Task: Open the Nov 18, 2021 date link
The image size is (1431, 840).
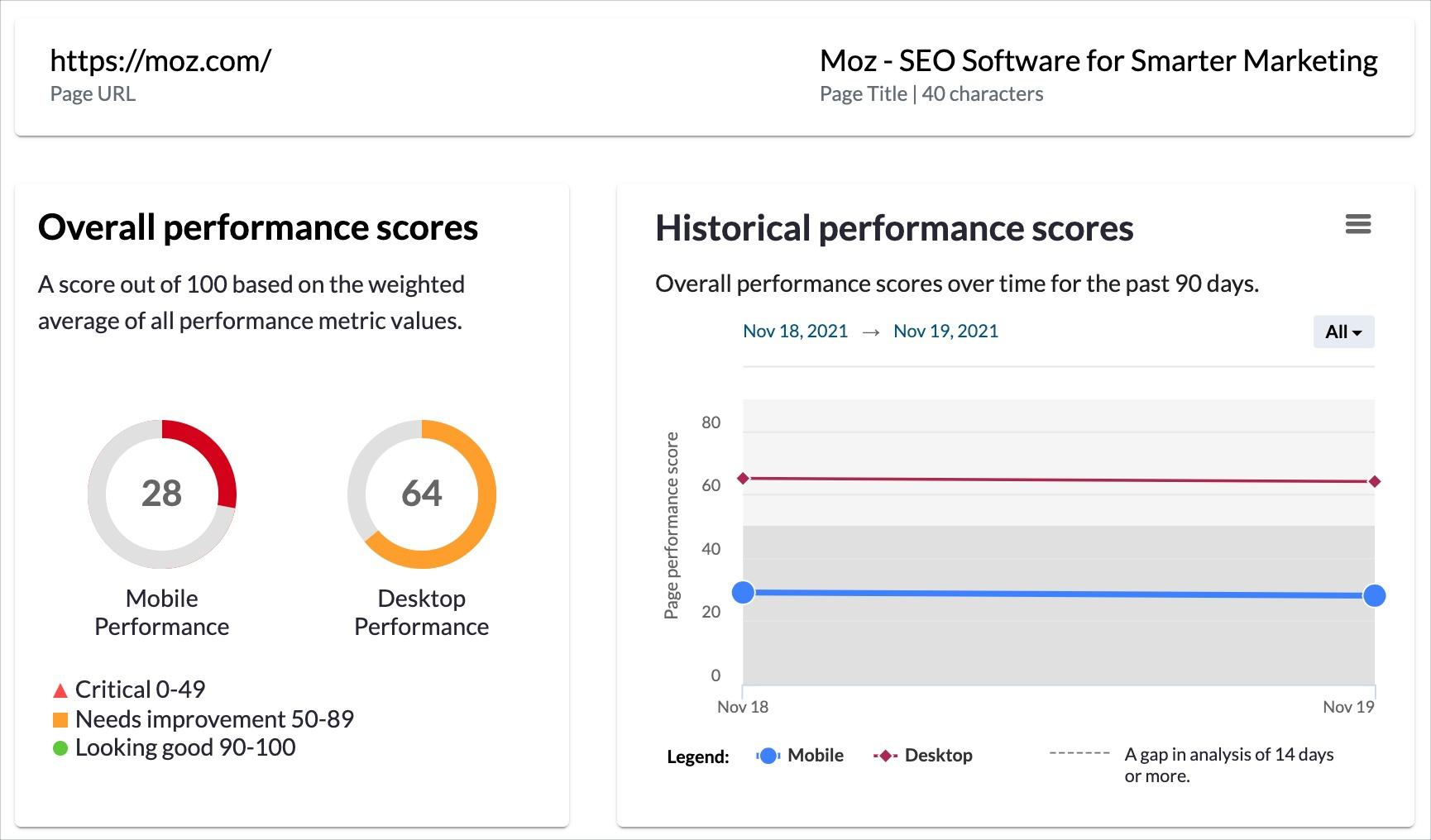Action: (x=794, y=331)
